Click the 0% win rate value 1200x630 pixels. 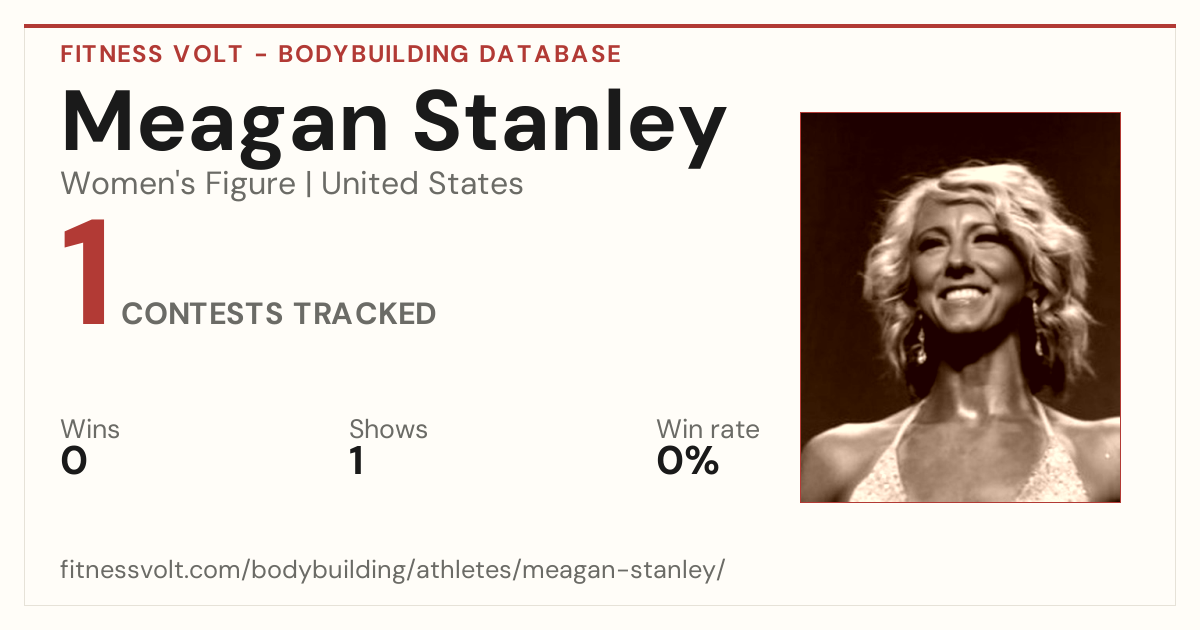click(x=688, y=461)
